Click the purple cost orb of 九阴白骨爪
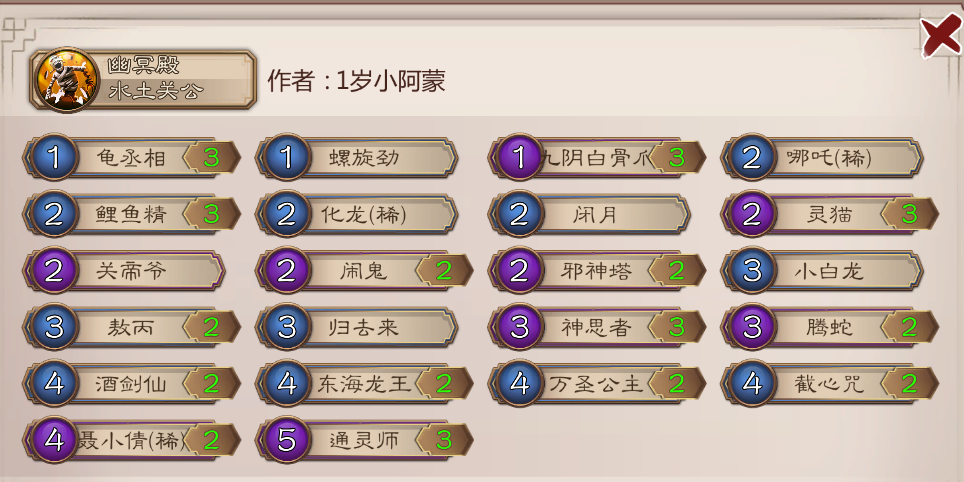964x482 pixels. pos(519,157)
